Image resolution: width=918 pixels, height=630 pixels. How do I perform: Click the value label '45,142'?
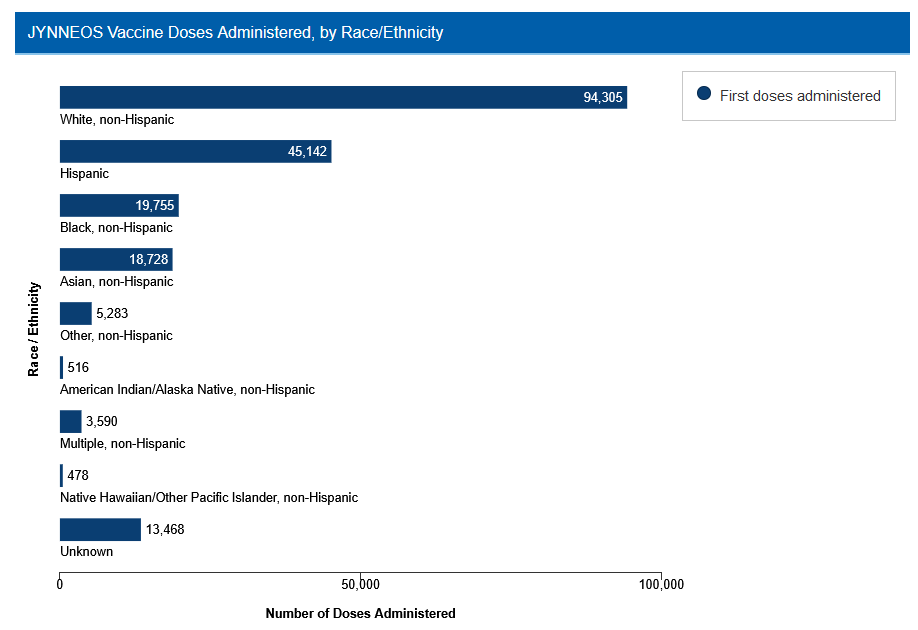click(x=307, y=151)
